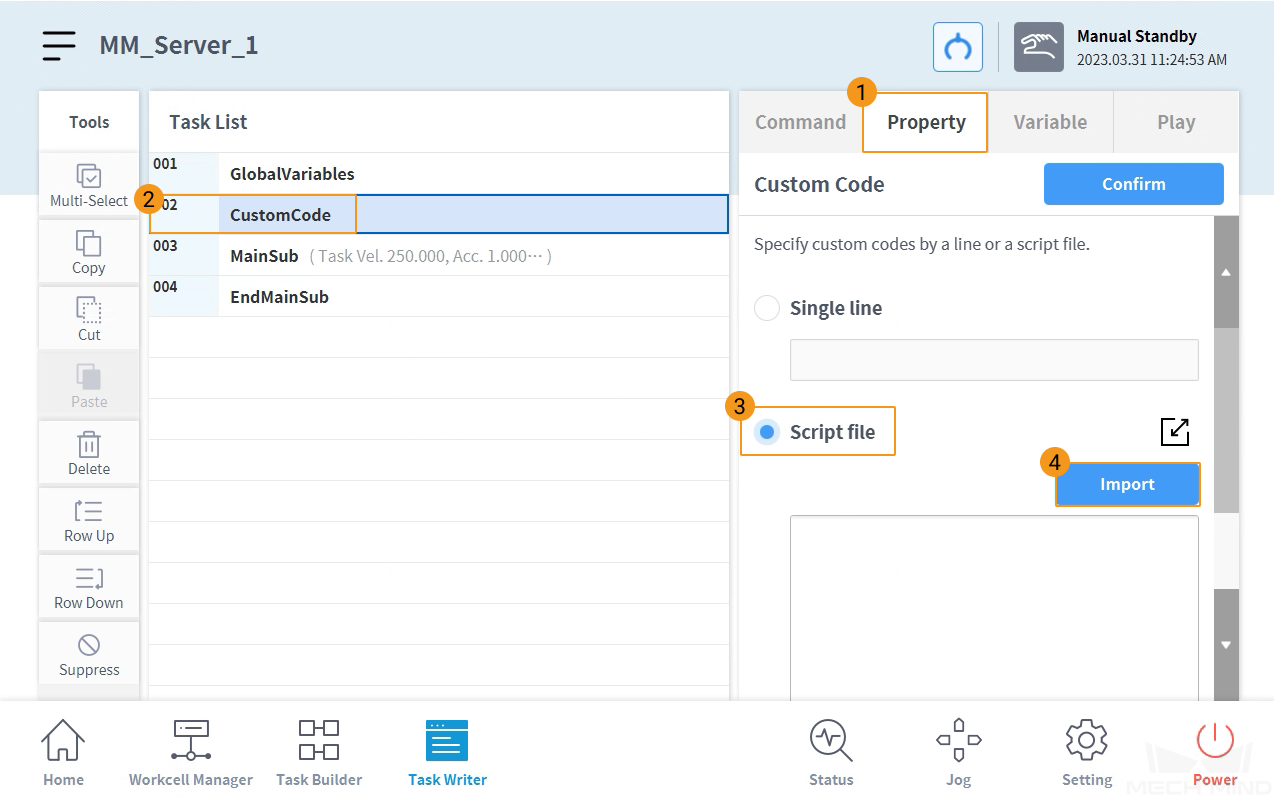1274x799 pixels.
Task: Switch to the Command tab
Action: point(800,122)
